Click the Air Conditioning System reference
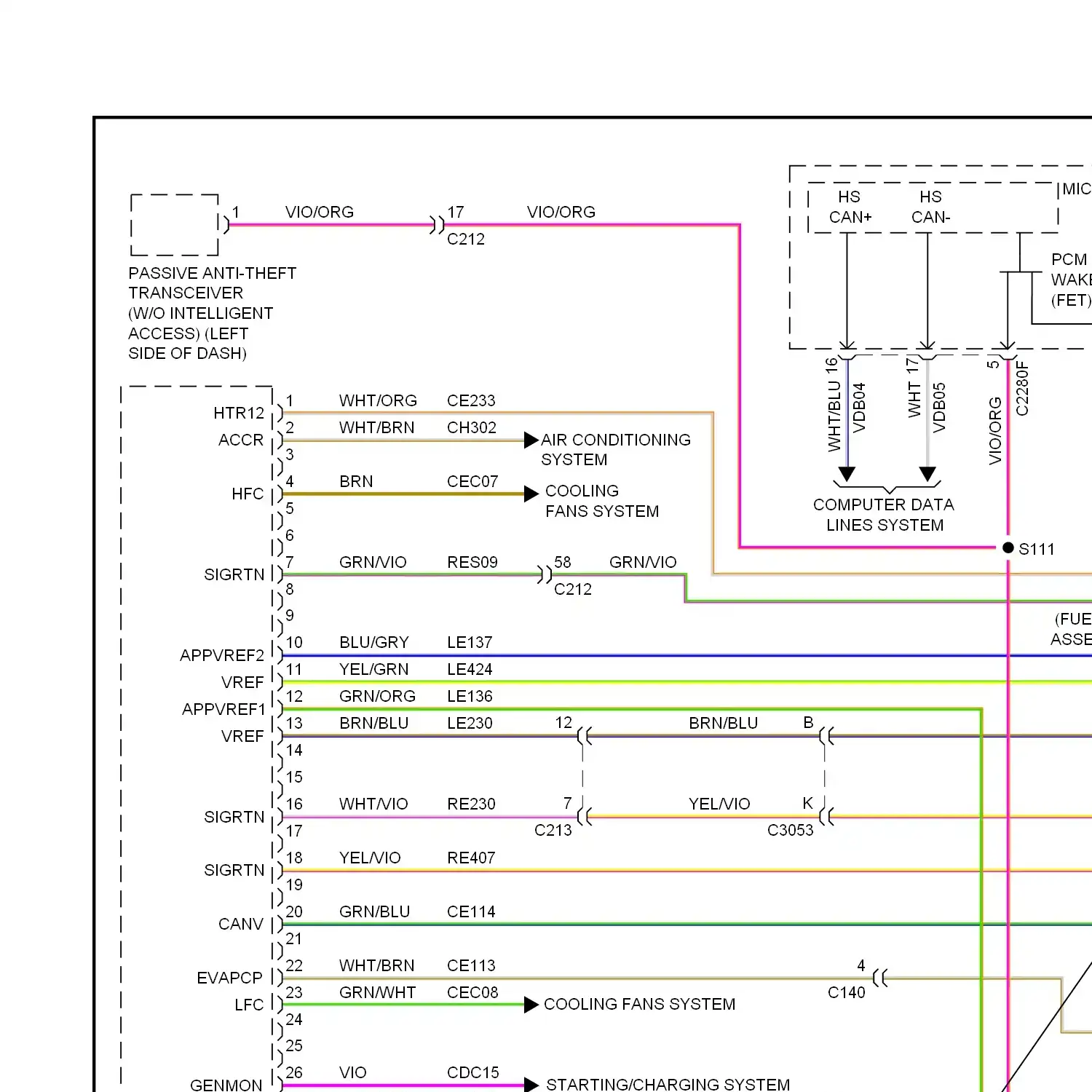Viewport: 1092px width, 1092px height. click(616, 450)
